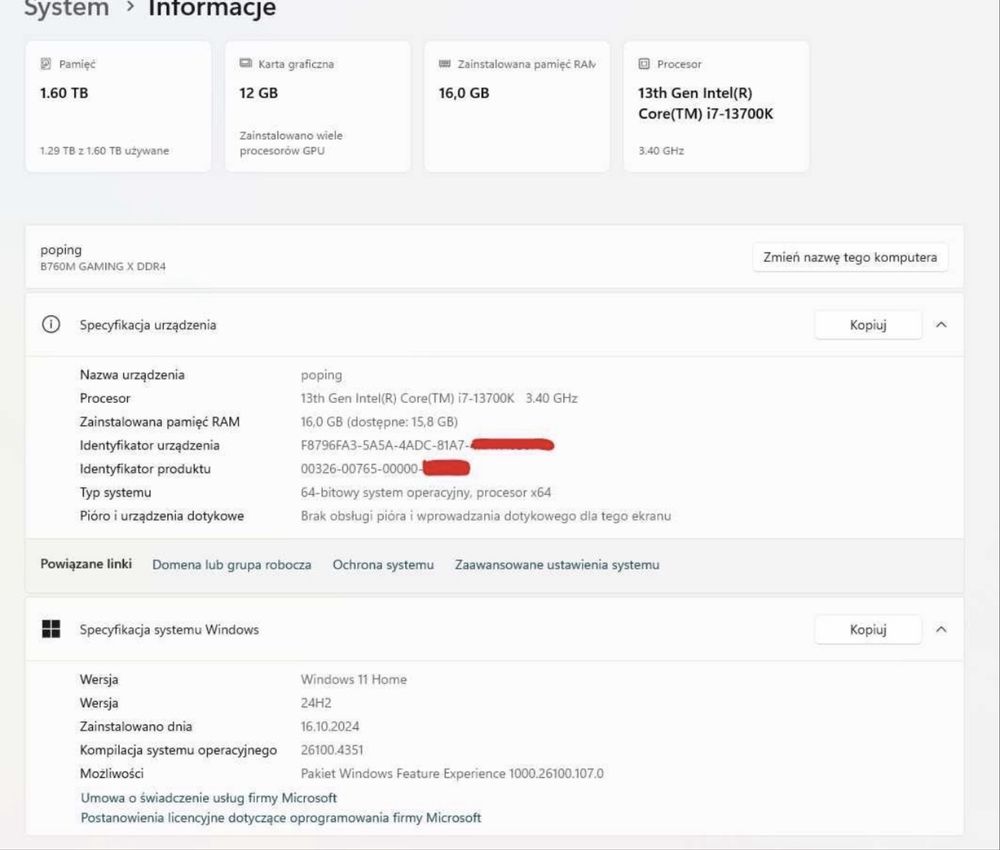Click the graphics card icon on Karta graficzna card
Image resolution: width=1000 pixels, height=850 pixels.
coord(246,63)
